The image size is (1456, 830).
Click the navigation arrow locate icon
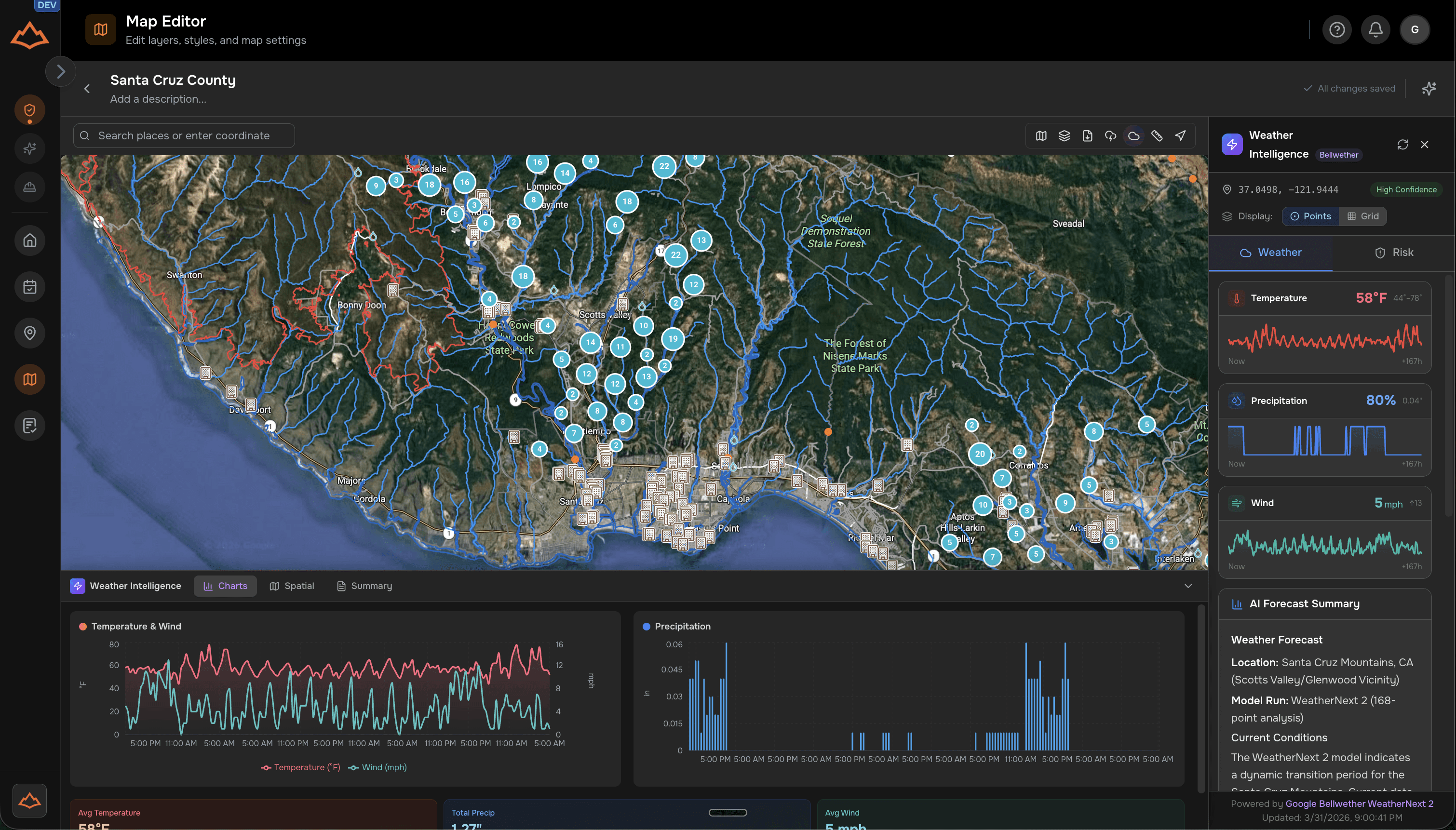point(1180,135)
